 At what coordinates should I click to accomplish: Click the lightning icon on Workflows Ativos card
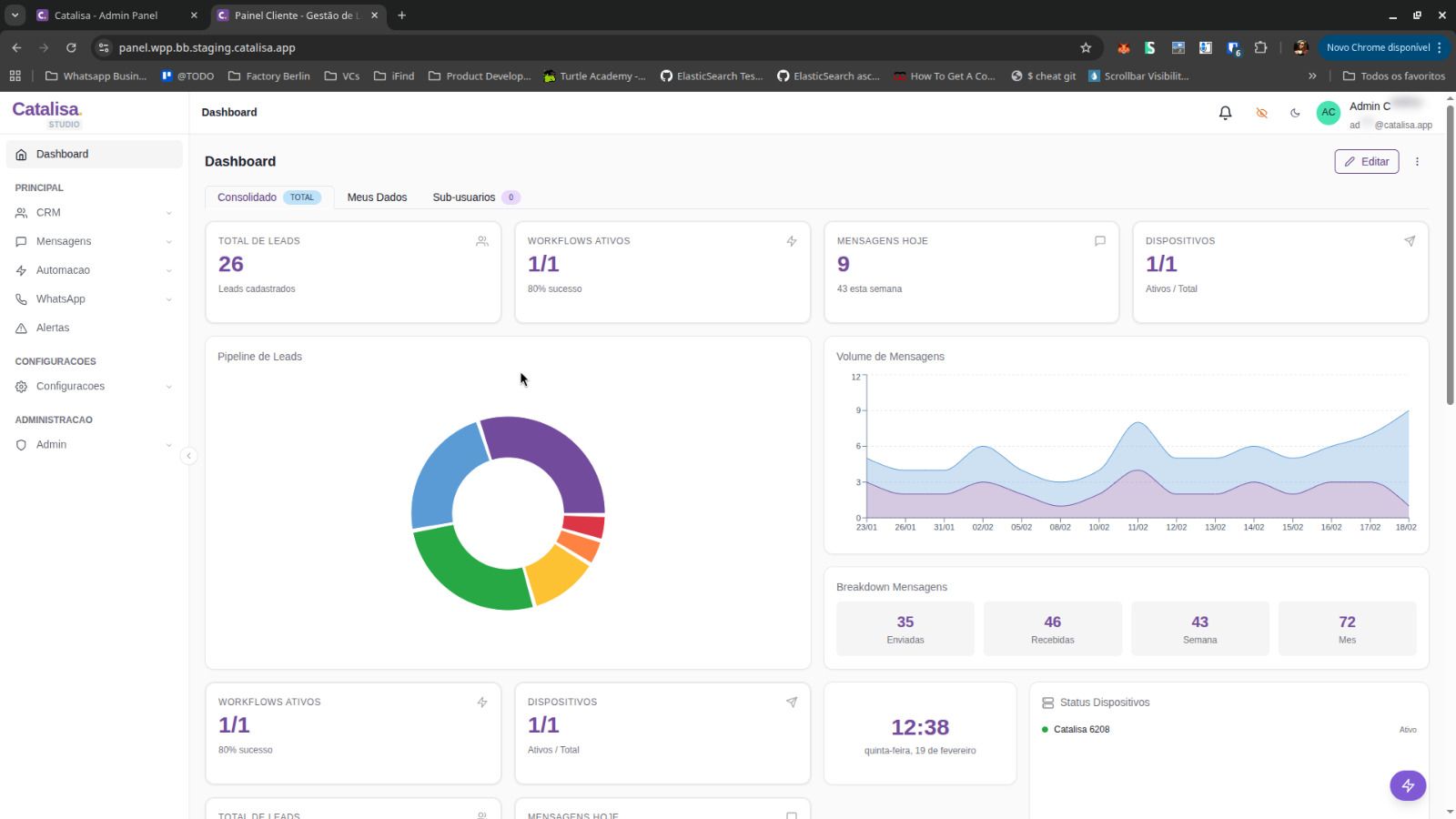click(x=791, y=241)
